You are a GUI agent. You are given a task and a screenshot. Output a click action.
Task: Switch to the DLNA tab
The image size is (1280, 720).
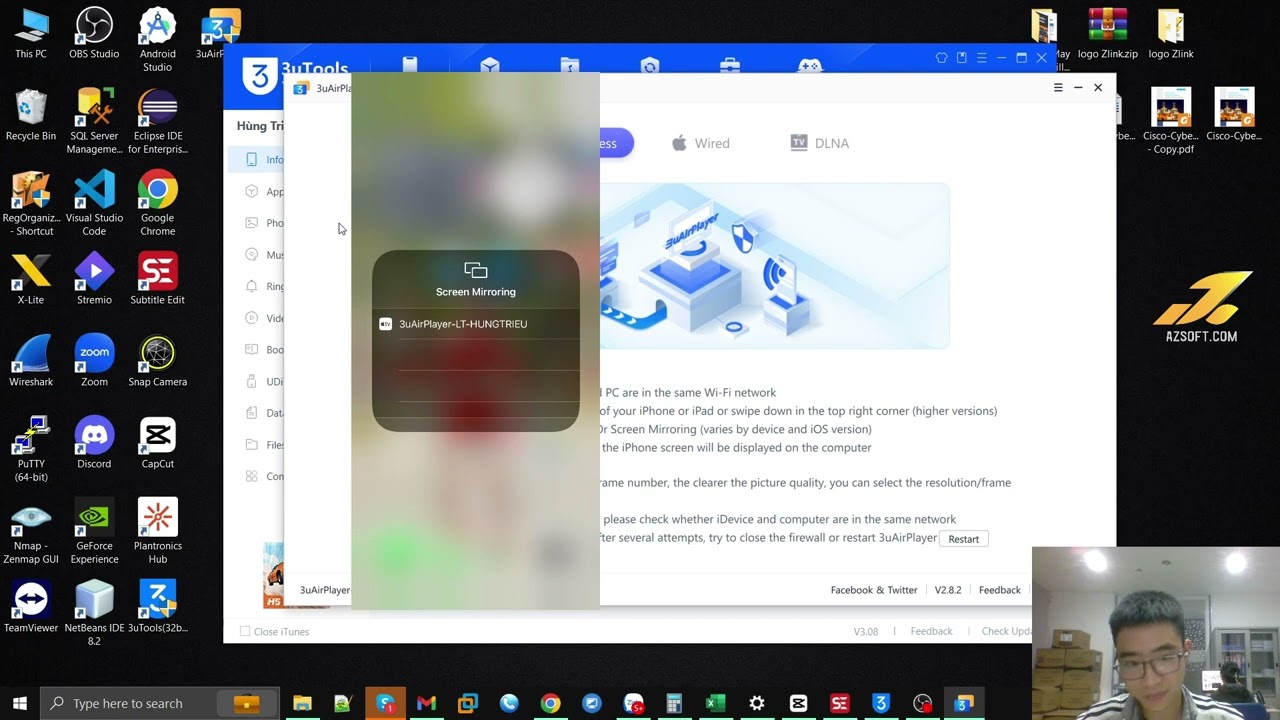(820, 143)
